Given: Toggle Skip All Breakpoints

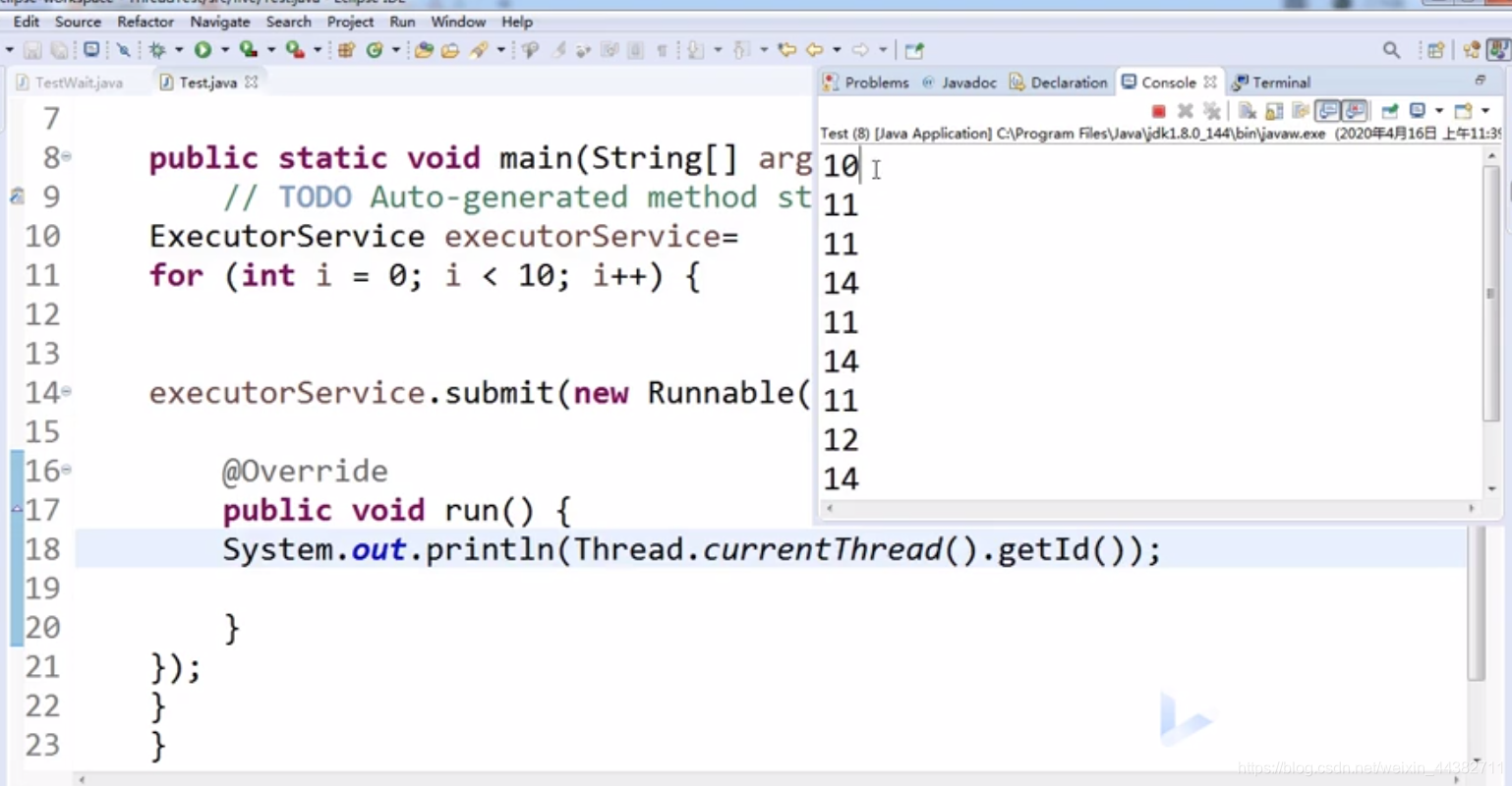Looking at the screenshot, I should coord(125,50).
